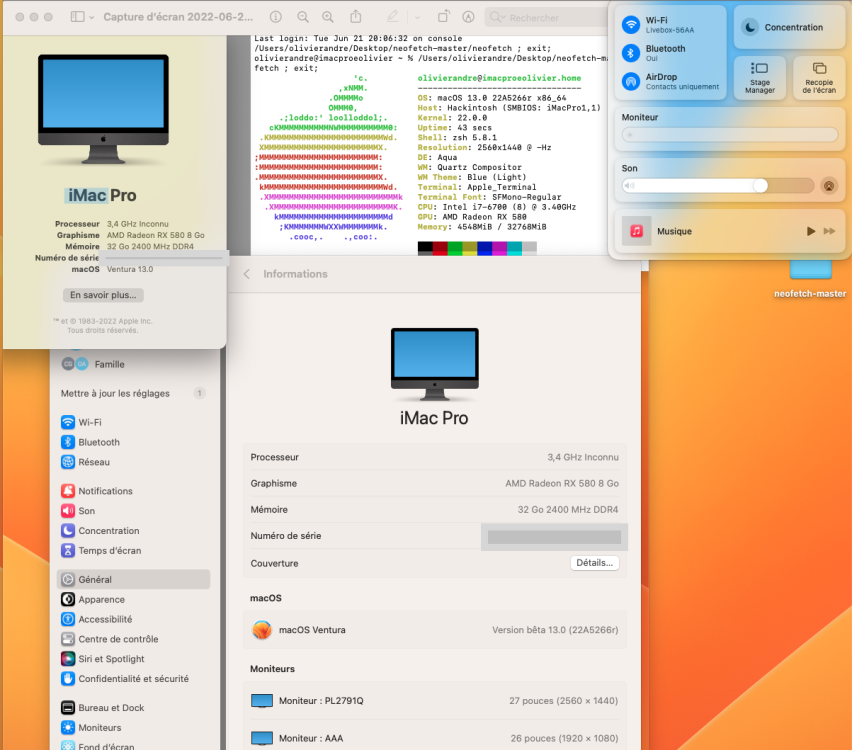Click the AMD Radeon RX 580 8 Go value

tap(562, 483)
